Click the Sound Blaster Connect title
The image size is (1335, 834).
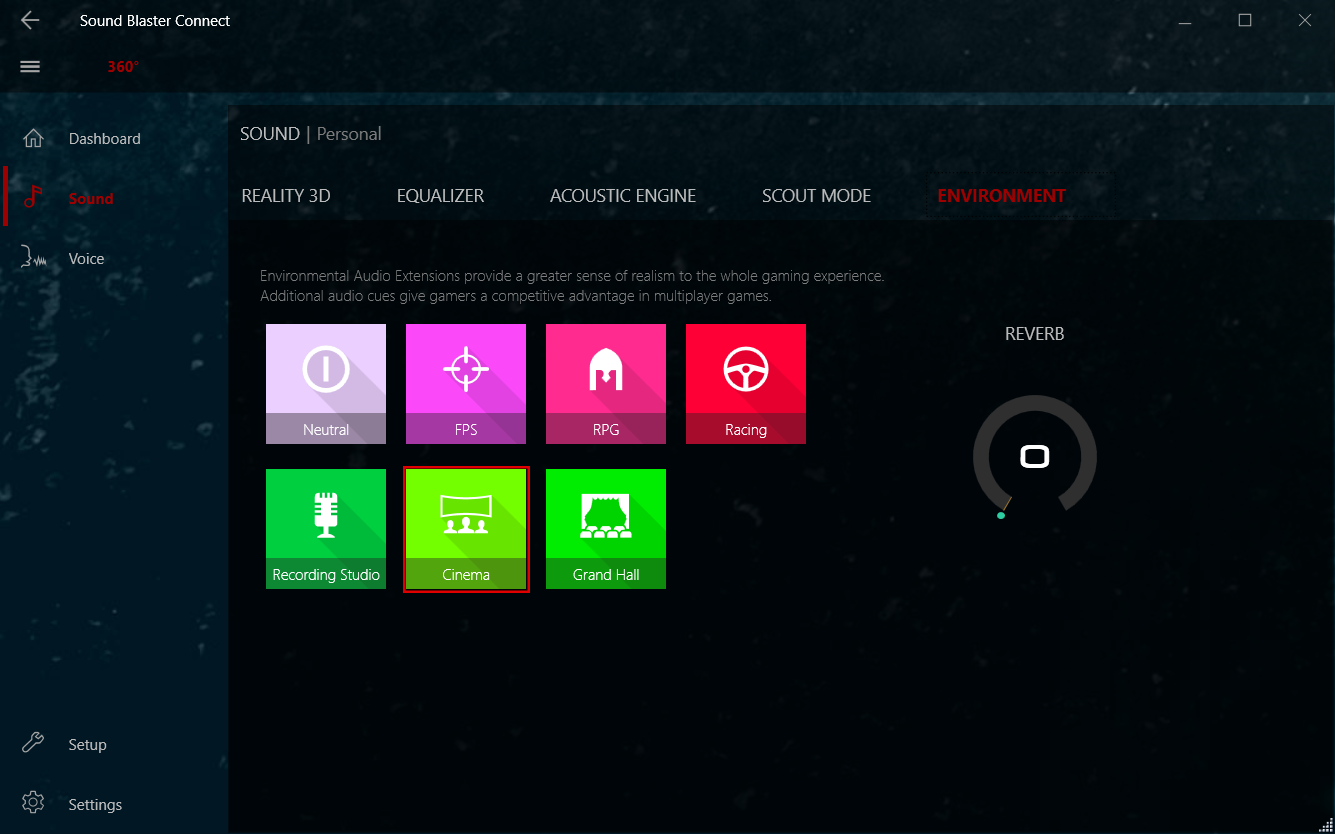click(155, 20)
